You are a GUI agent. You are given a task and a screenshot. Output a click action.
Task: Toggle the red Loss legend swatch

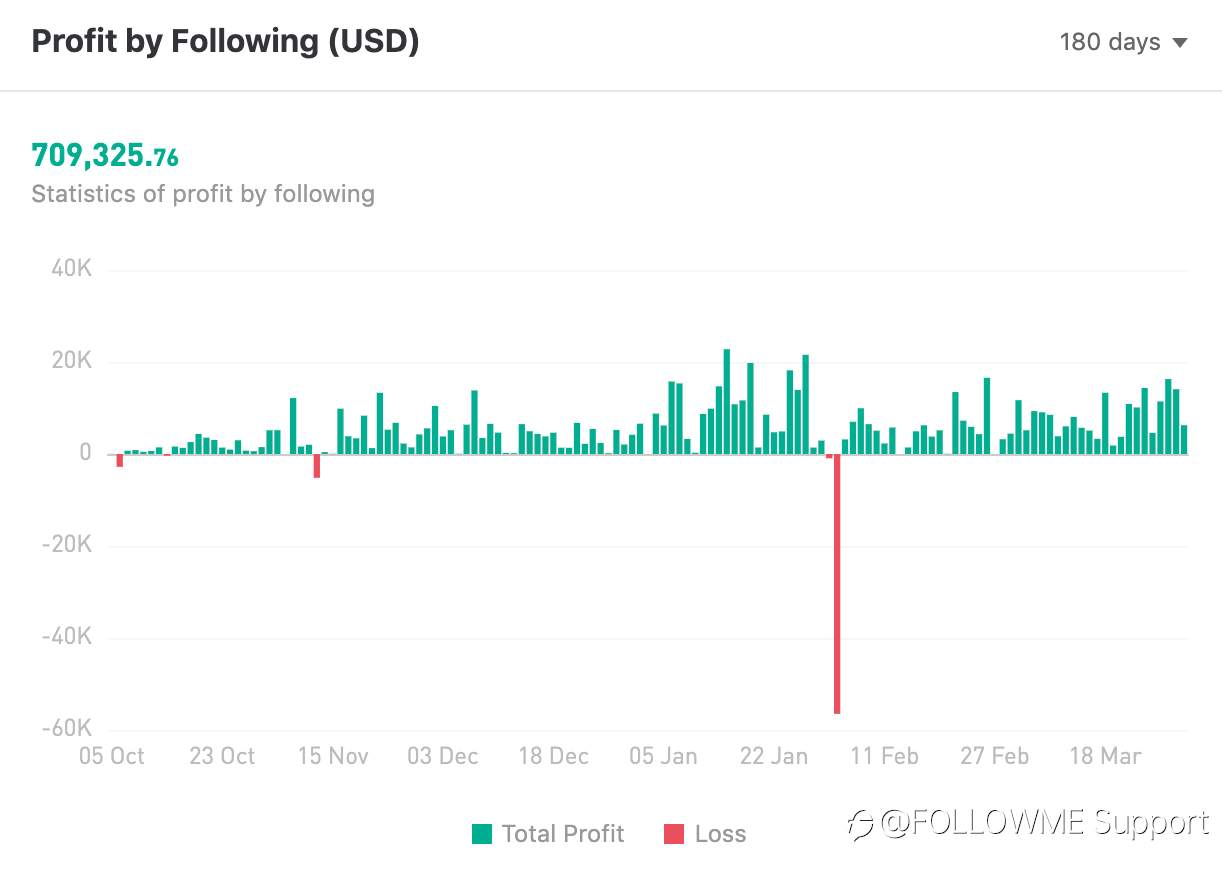[x=674, y=833]
